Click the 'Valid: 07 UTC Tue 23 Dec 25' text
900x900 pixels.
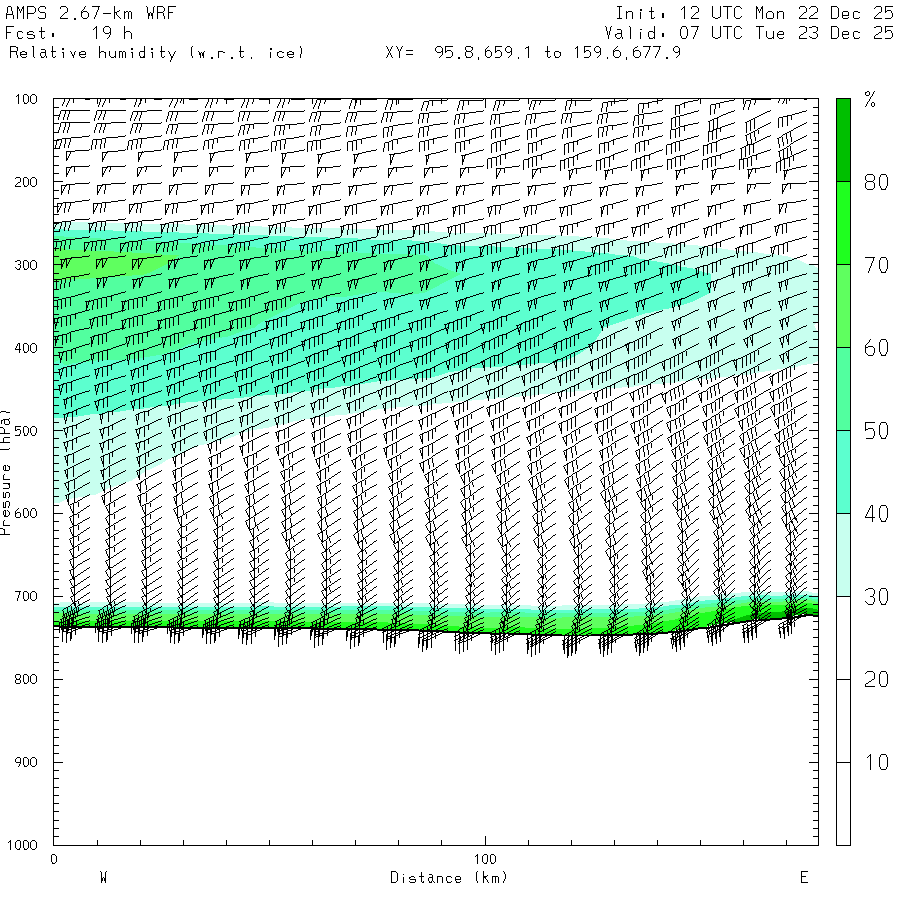pyautogui.click(x=748, y=33)
